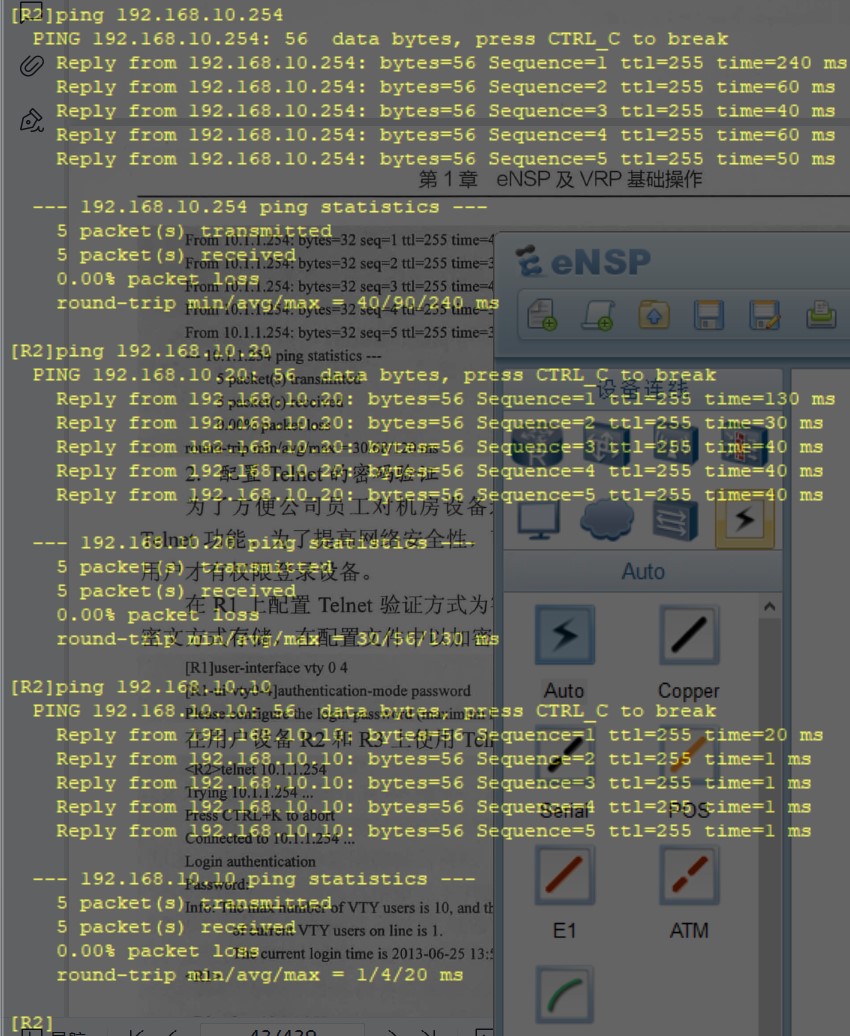The width and height of the screenshot is (850, 1036).
Task: Choose the green curved cable below E1
Action: pos(564,995)
